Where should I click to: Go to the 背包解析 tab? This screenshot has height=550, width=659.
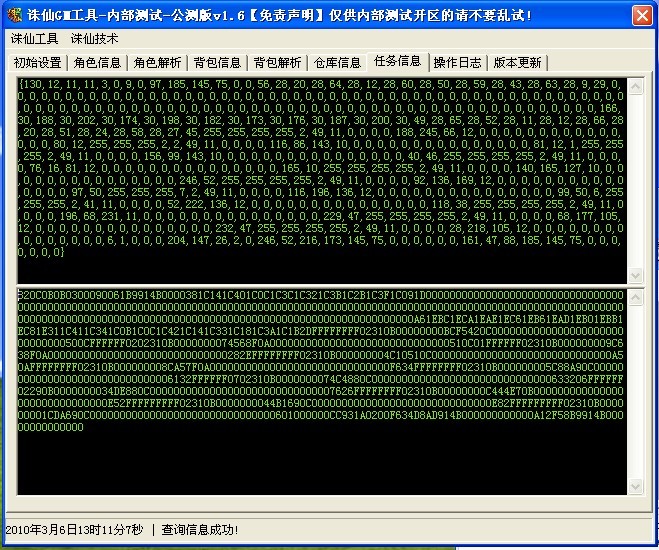(277, 62)
